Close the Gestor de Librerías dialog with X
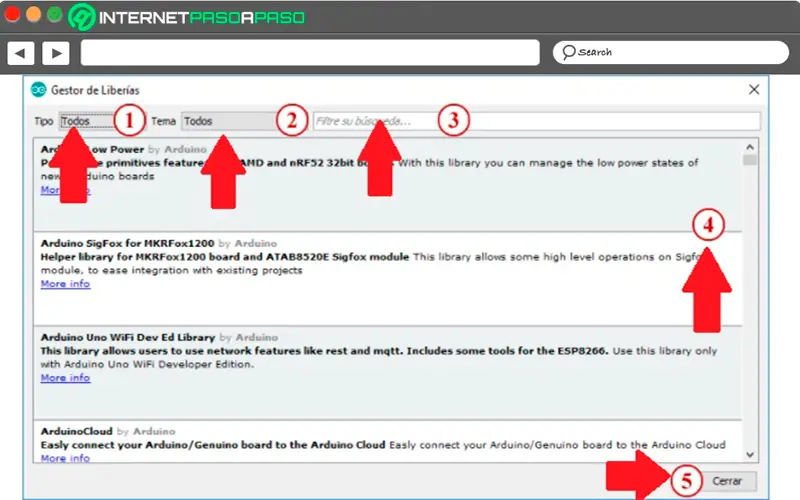The height and width of the screenshot is (500, 800). point(754,90)
